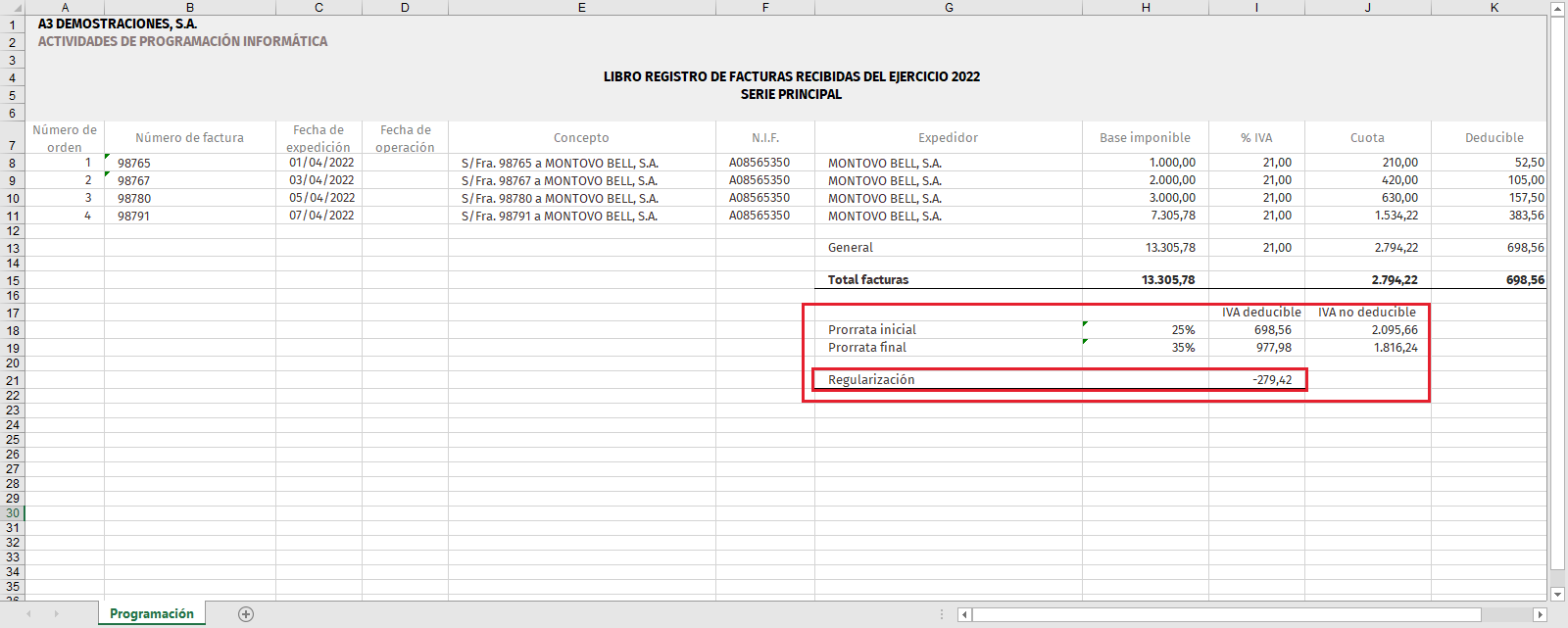Select invoice number 98765 cell
The width and height of the screenshot is (1568, 628).
[x=190, y=163]
